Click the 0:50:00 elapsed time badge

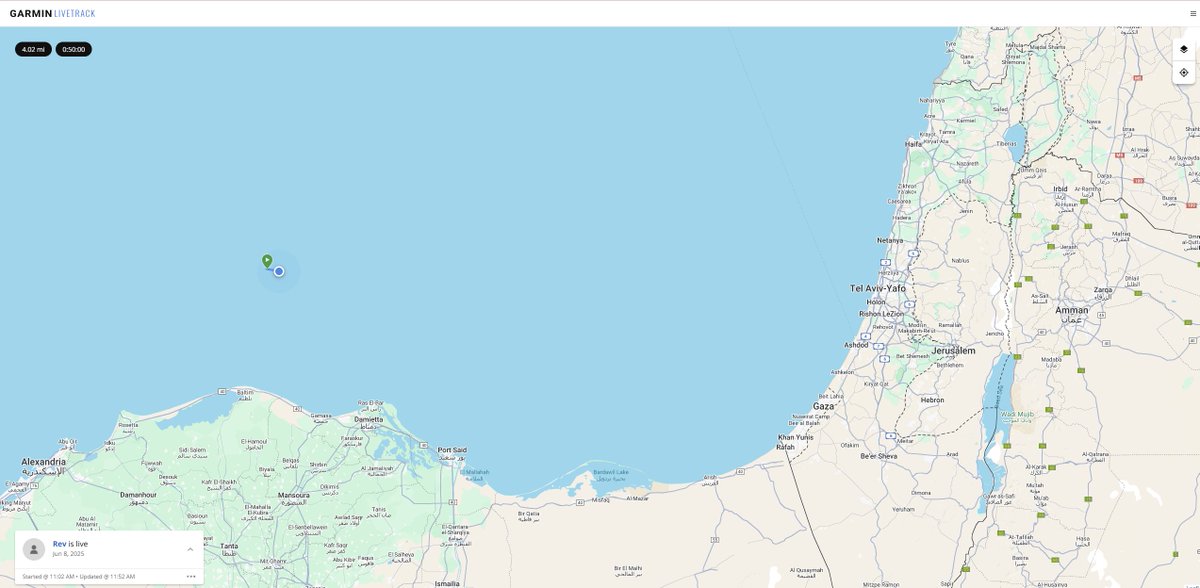(73, 49)
